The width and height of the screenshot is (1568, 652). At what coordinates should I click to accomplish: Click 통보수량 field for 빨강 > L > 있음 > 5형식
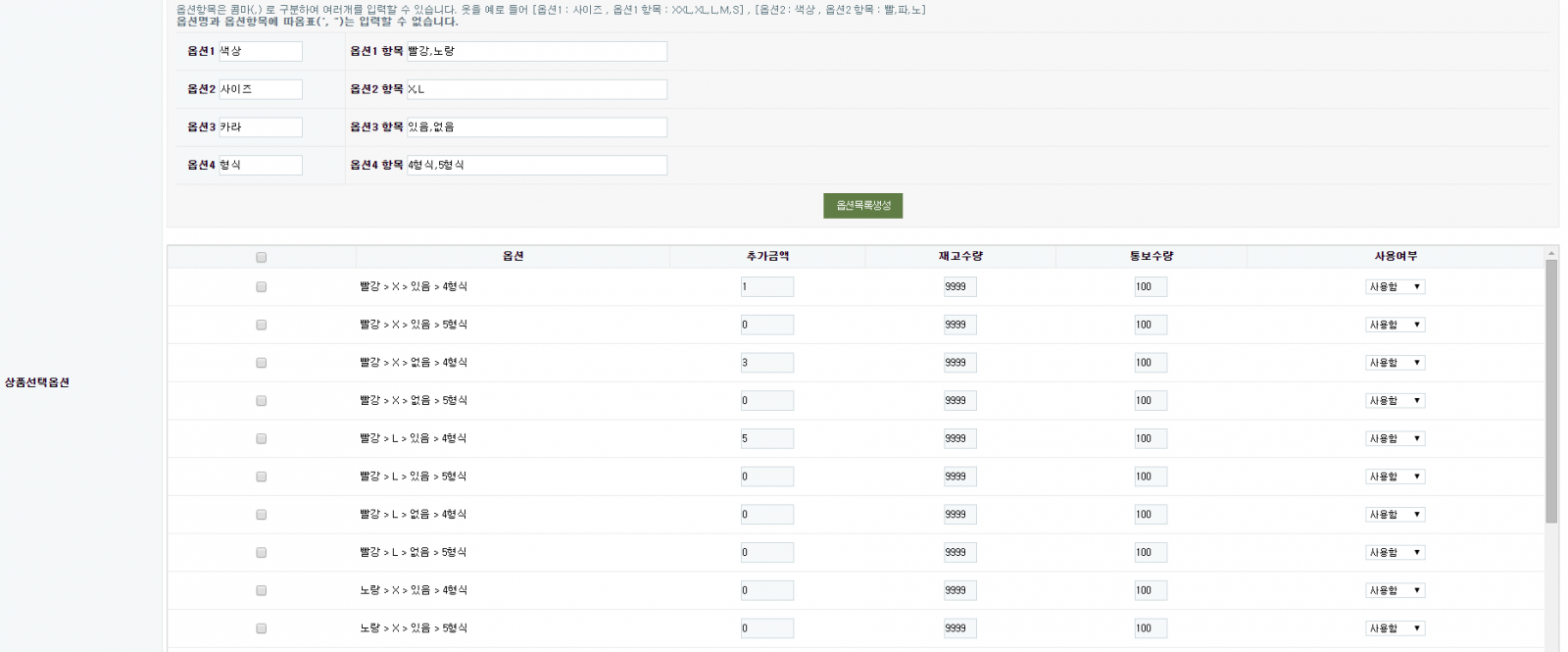(x=1151, y=476)
